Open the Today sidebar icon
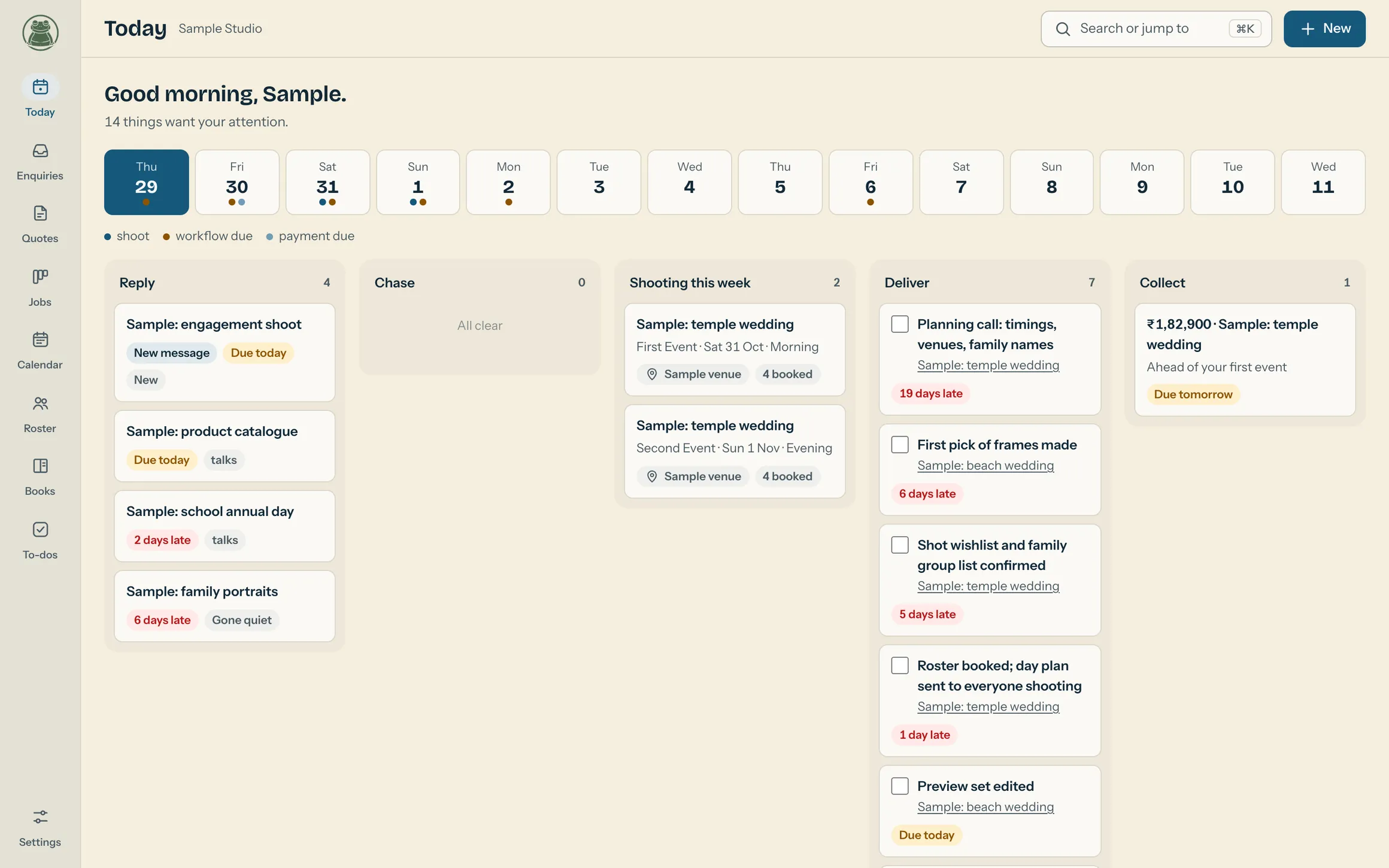 (x=40, y=87)
